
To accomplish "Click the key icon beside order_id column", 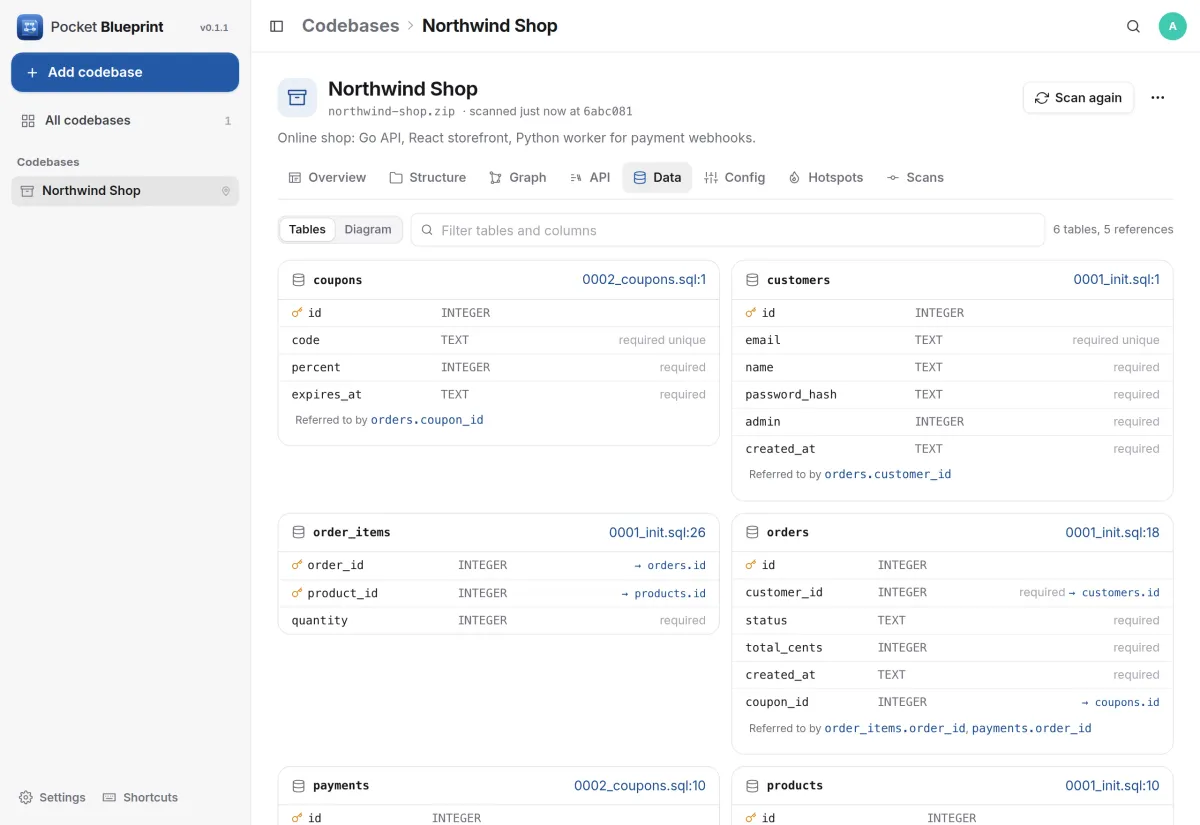I will [297, 565].
